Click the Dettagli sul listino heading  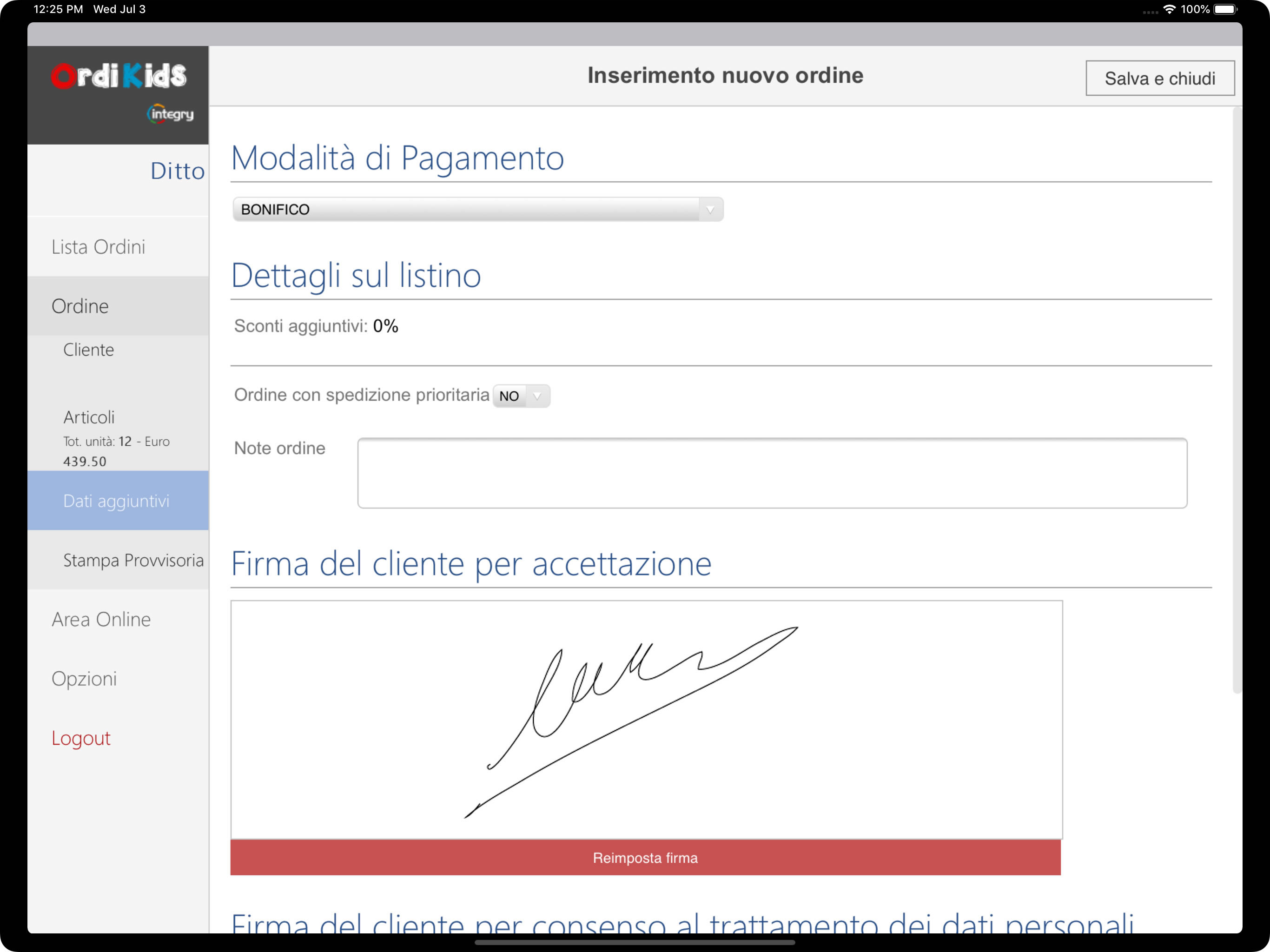356,275
